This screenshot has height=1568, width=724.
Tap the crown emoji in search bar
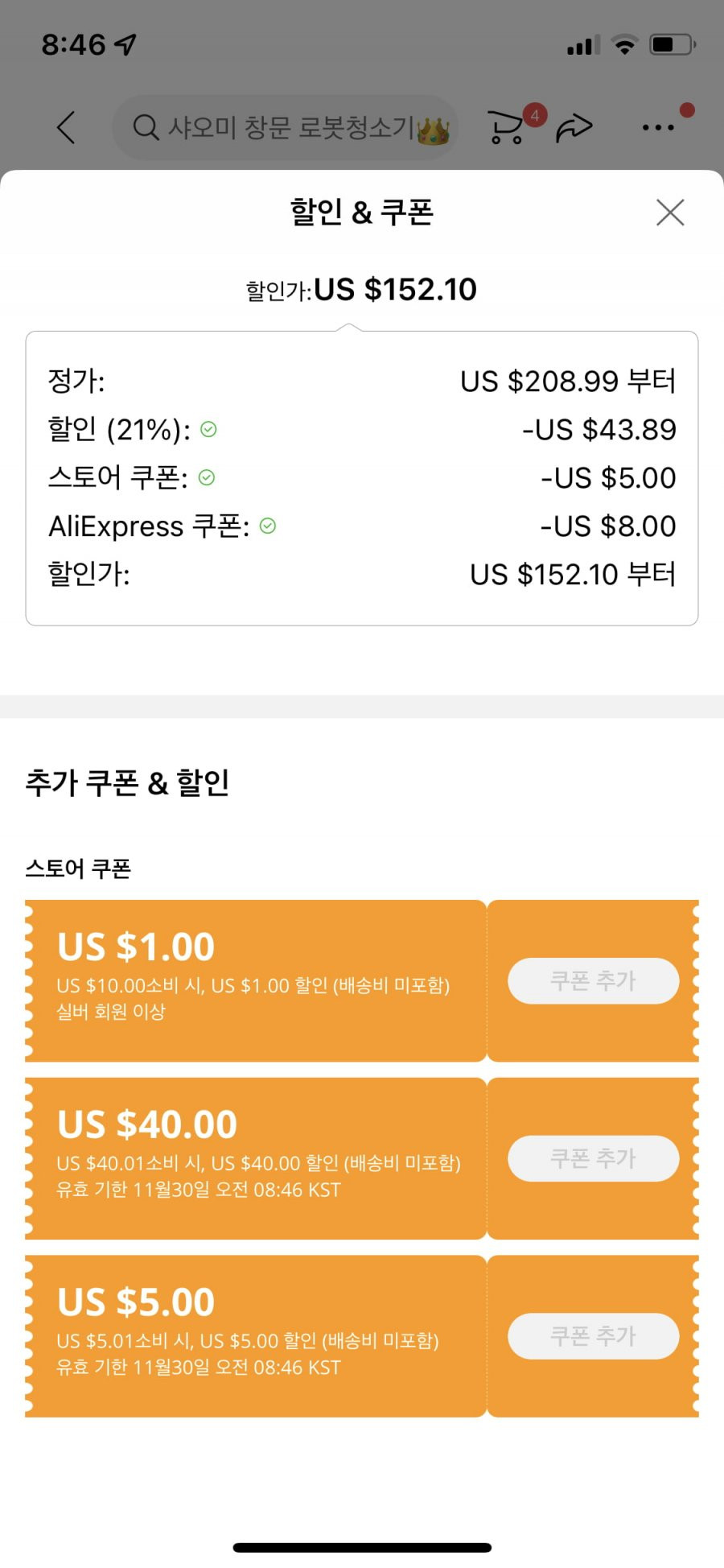434,130
